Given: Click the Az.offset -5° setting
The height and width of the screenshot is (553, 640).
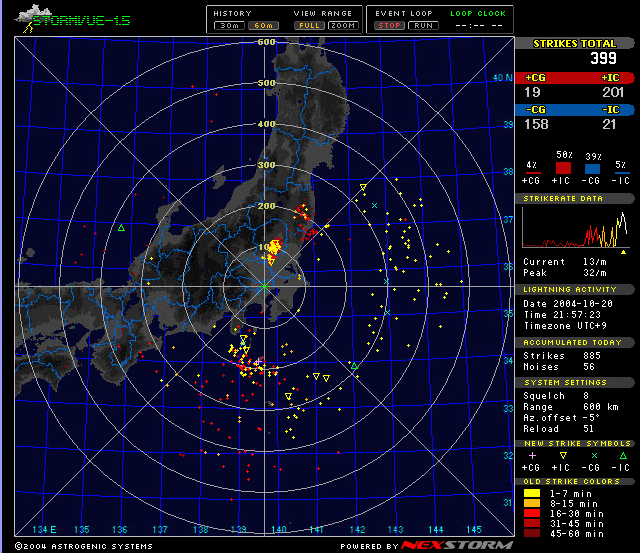Looking at the screenshot, I should pyautogui.click(x=562, y=418).
